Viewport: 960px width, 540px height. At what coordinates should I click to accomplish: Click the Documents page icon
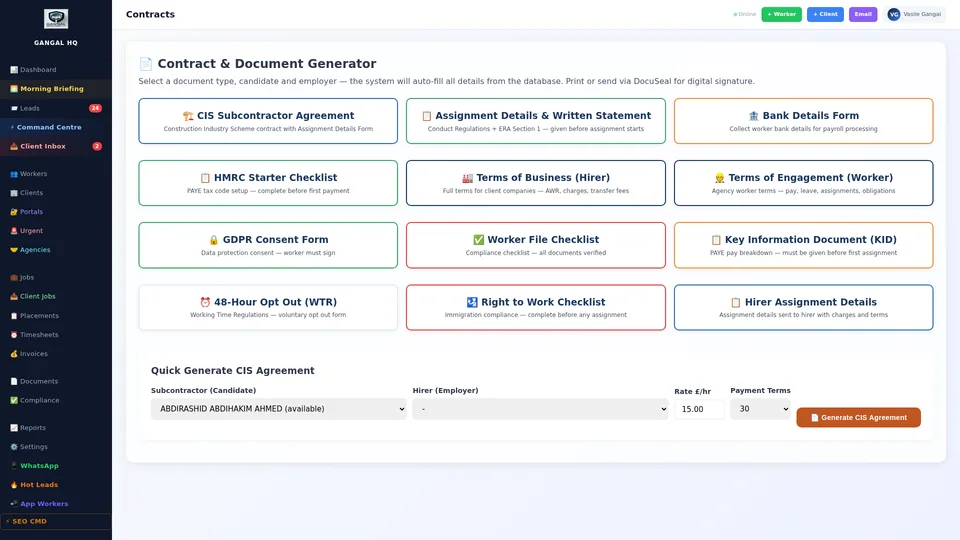13,381
